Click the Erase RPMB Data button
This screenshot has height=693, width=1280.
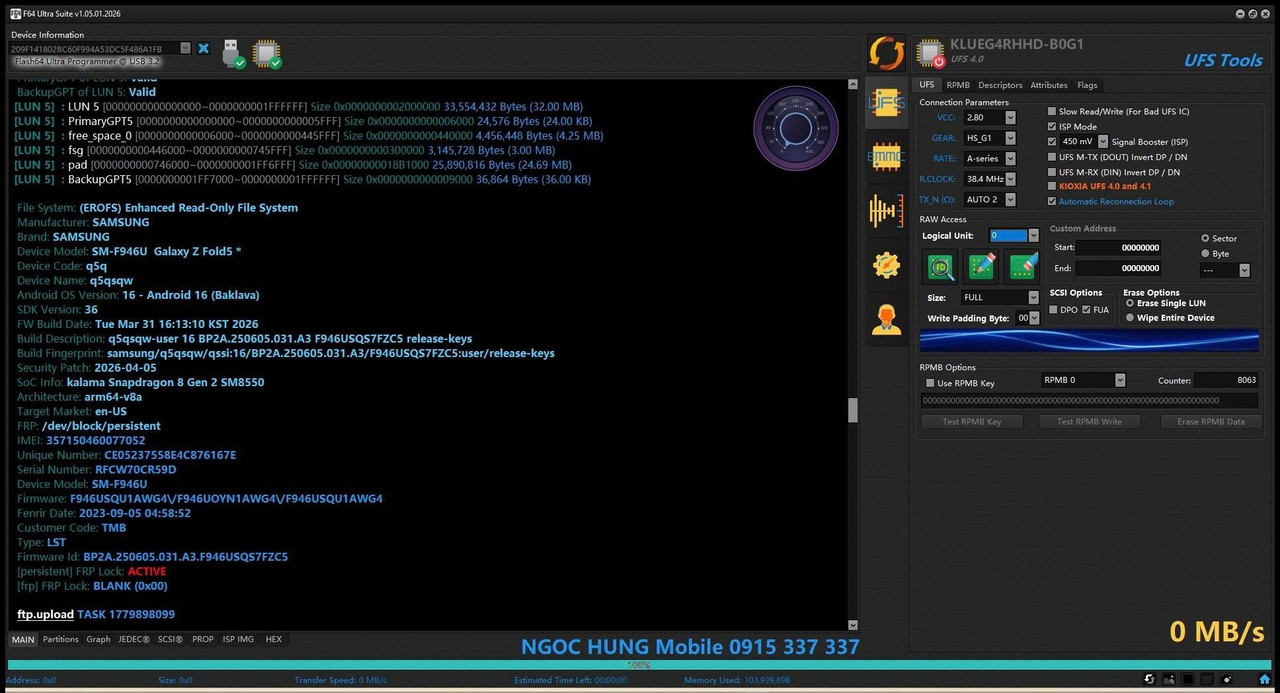coord(1211,421)
